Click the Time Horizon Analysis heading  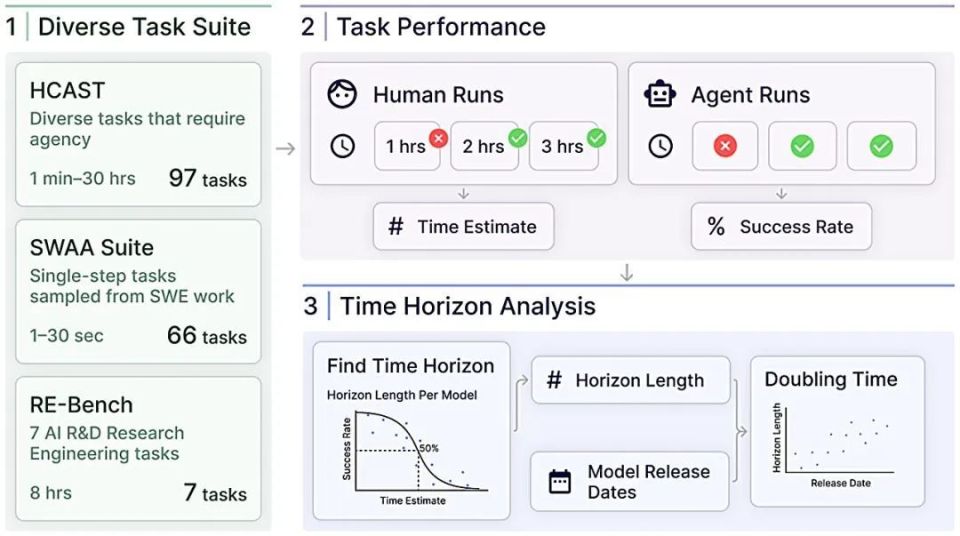click(x=467, y=306)
